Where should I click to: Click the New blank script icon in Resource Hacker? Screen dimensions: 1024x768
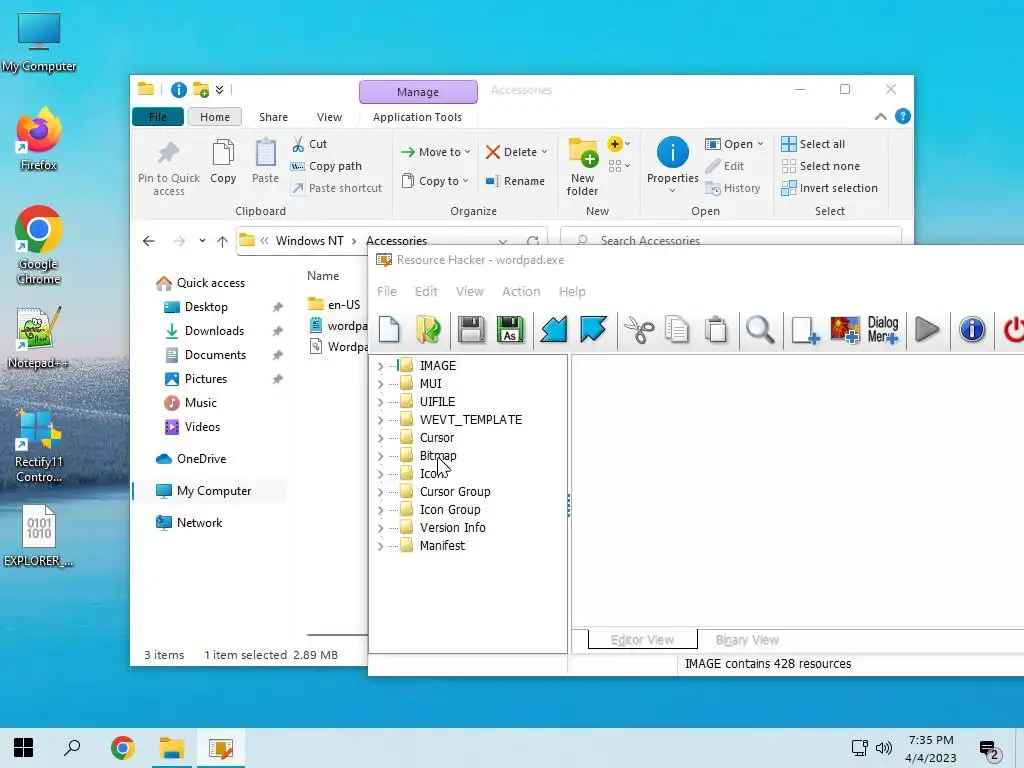[x=389, y=329]
